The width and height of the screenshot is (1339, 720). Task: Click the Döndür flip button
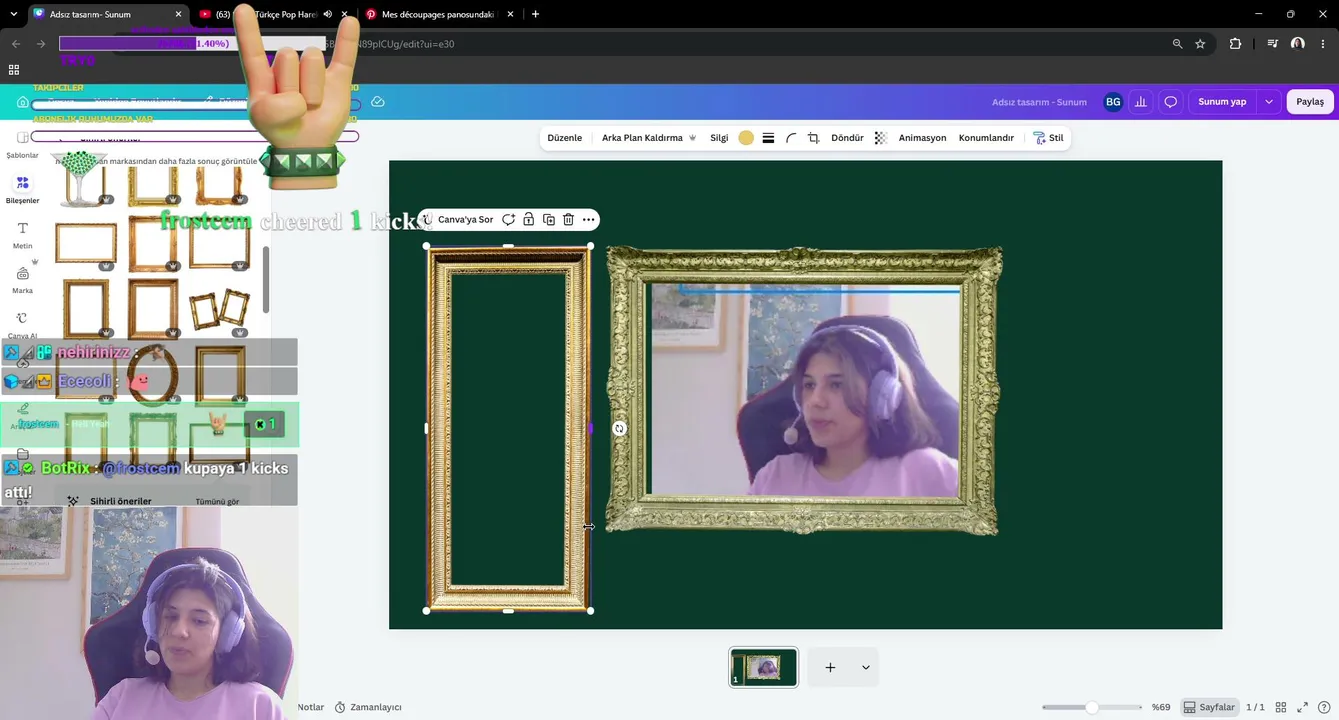(x=847, y=138)
